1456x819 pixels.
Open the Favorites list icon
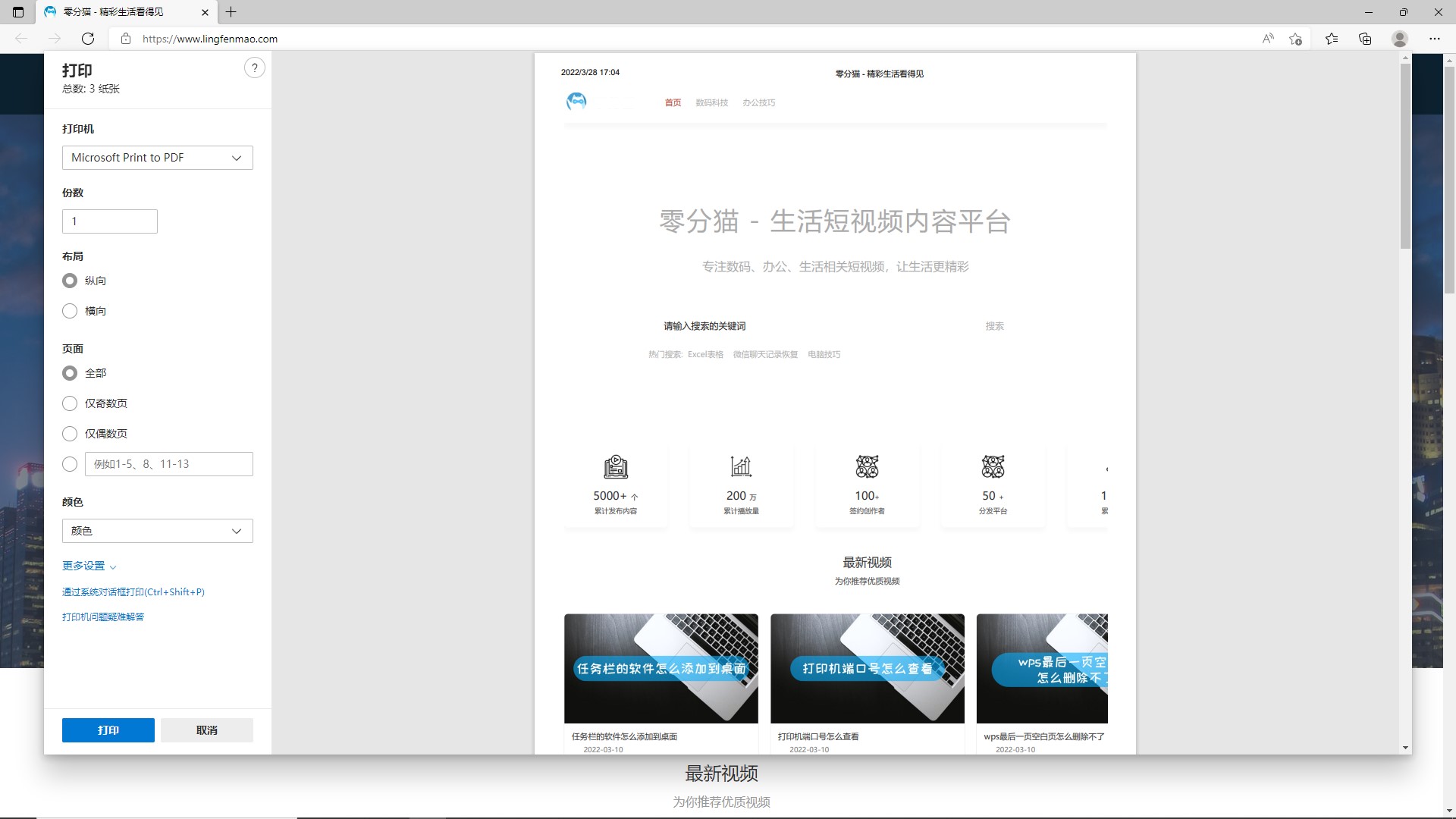1332,39
